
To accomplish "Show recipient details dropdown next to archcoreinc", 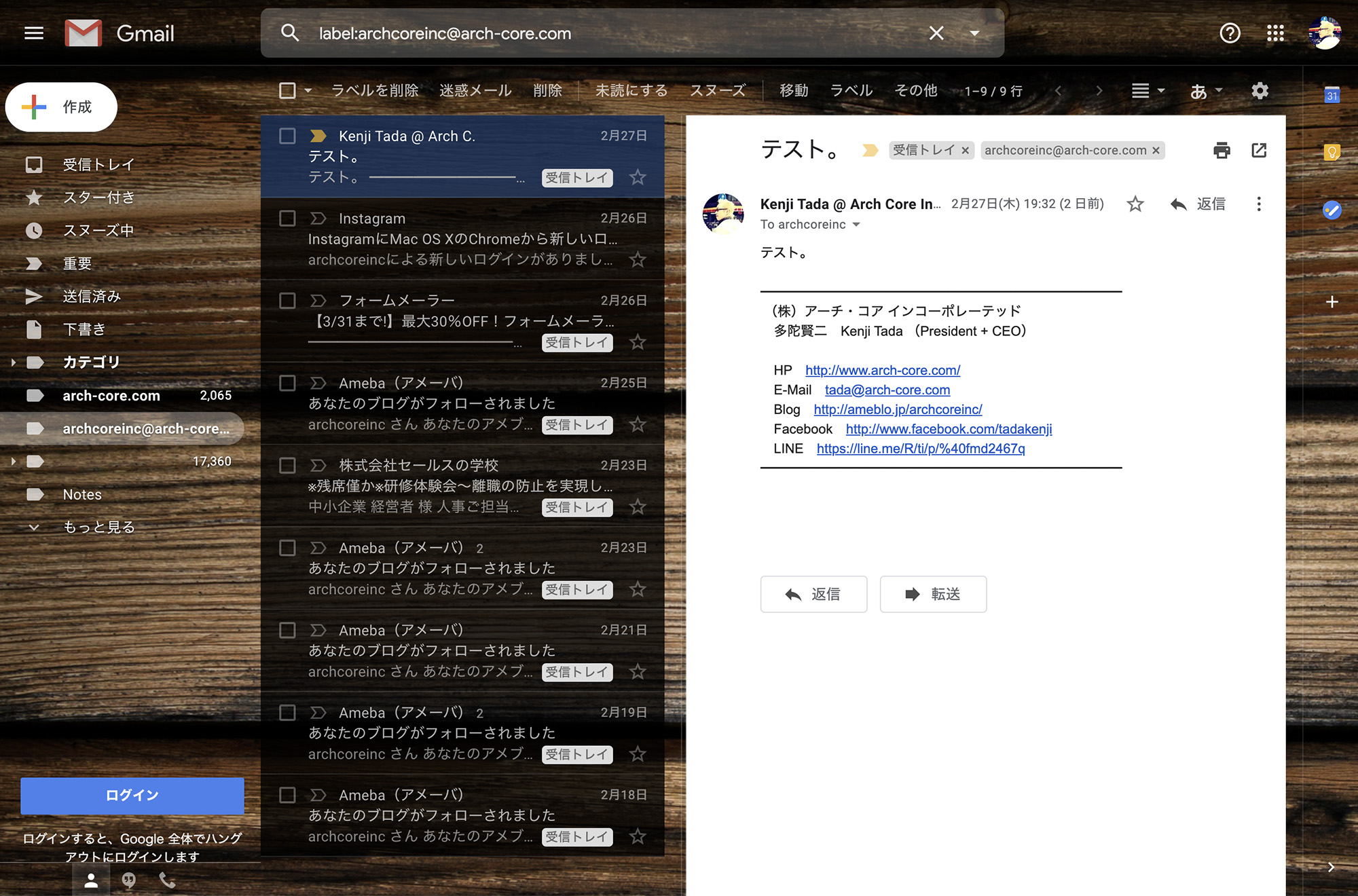I will coord(856,225).
